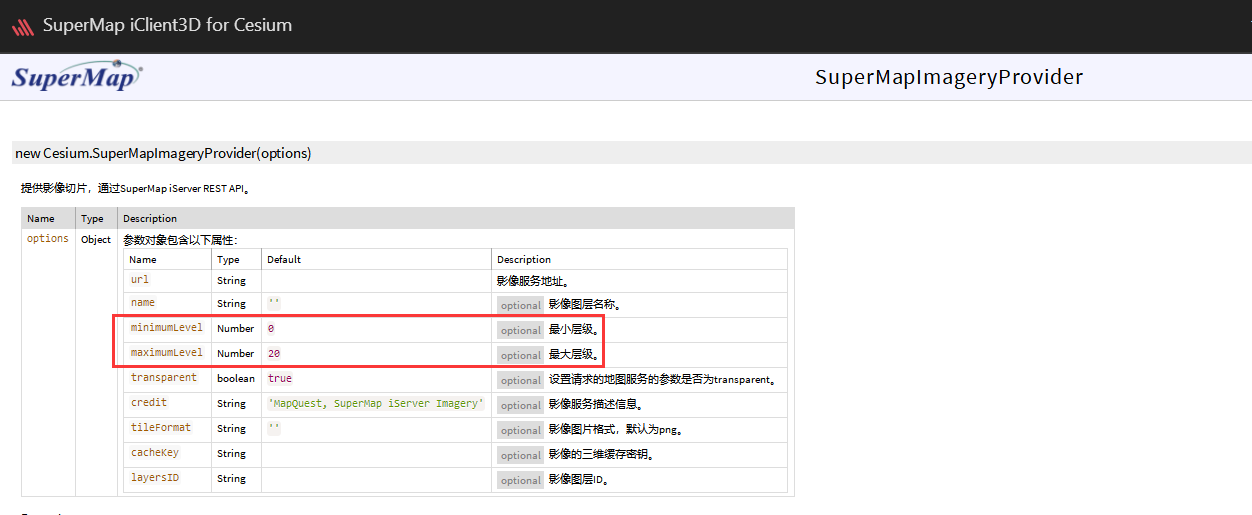Click the optional badge in the layersID row
The width and height of the screenshot is (1252, 515).
point(521,480)
